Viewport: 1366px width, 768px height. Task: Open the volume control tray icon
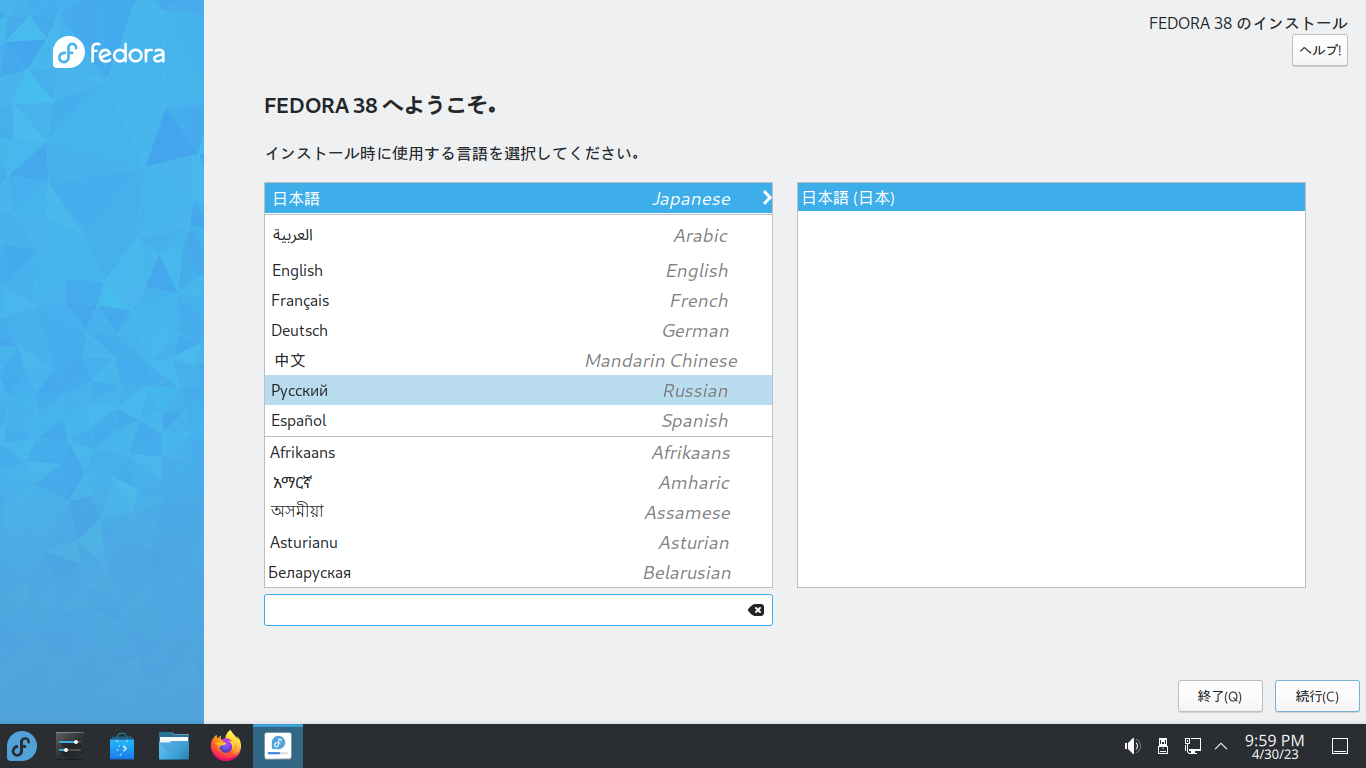1132,746
